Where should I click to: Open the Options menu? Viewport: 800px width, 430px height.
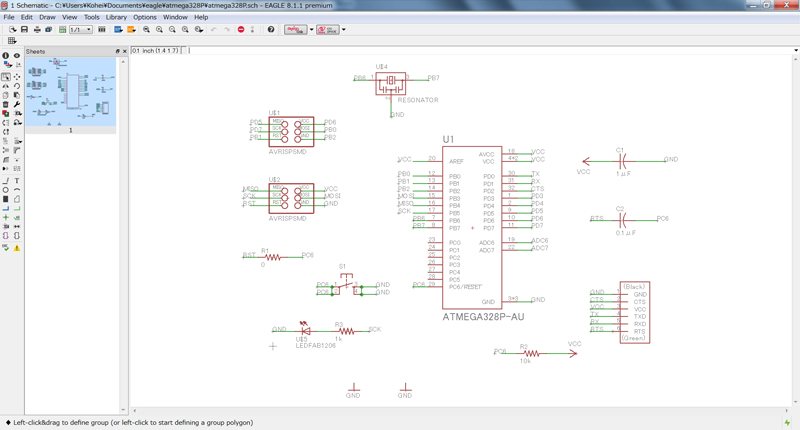tap(145, 17)
